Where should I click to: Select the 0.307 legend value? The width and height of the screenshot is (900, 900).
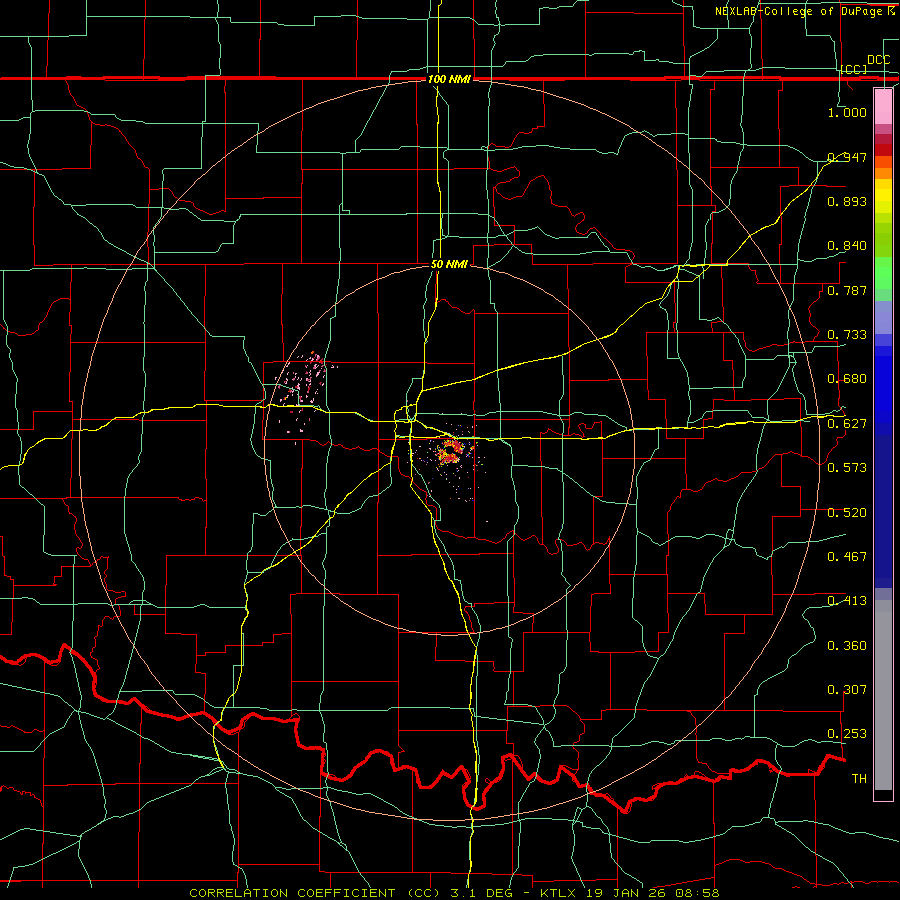point(847,689)
